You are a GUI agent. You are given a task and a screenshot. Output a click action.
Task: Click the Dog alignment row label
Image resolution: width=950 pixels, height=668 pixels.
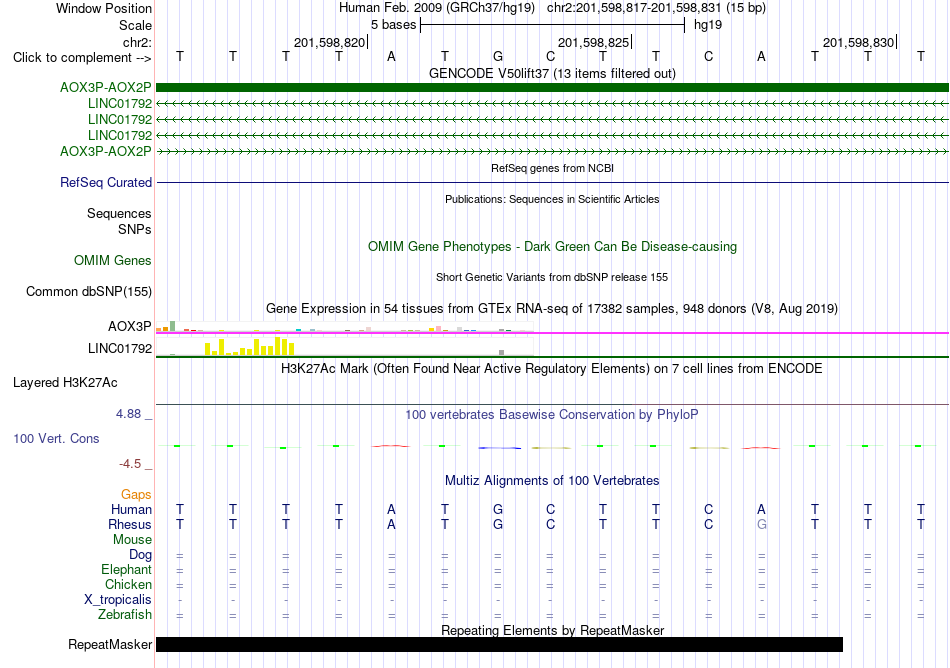click(x=140, y=554)
